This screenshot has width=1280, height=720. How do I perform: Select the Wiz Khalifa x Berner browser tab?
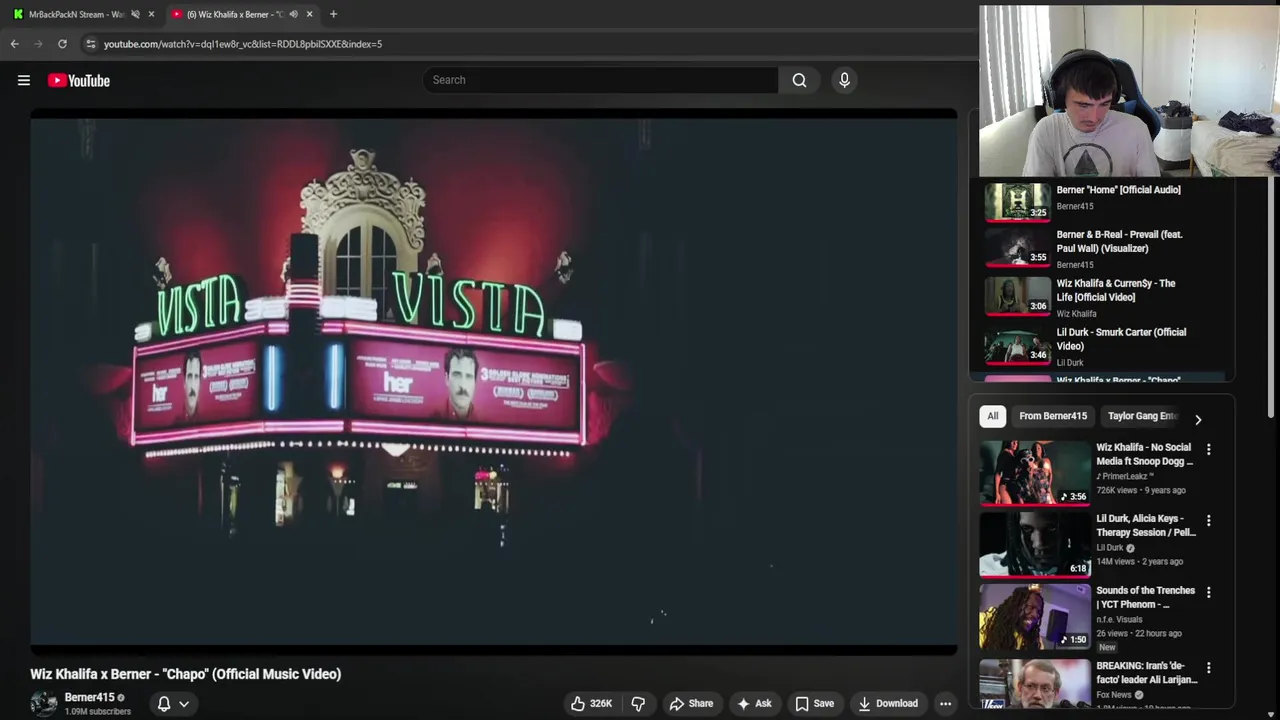pyautogui.click(x=234, y=14)
